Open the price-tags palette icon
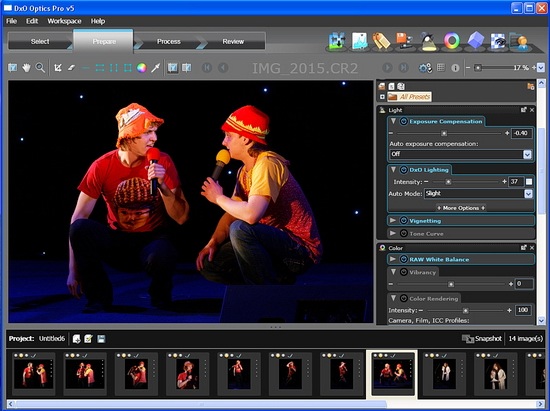The image size is (550, 411). click(x=381, y=41)
